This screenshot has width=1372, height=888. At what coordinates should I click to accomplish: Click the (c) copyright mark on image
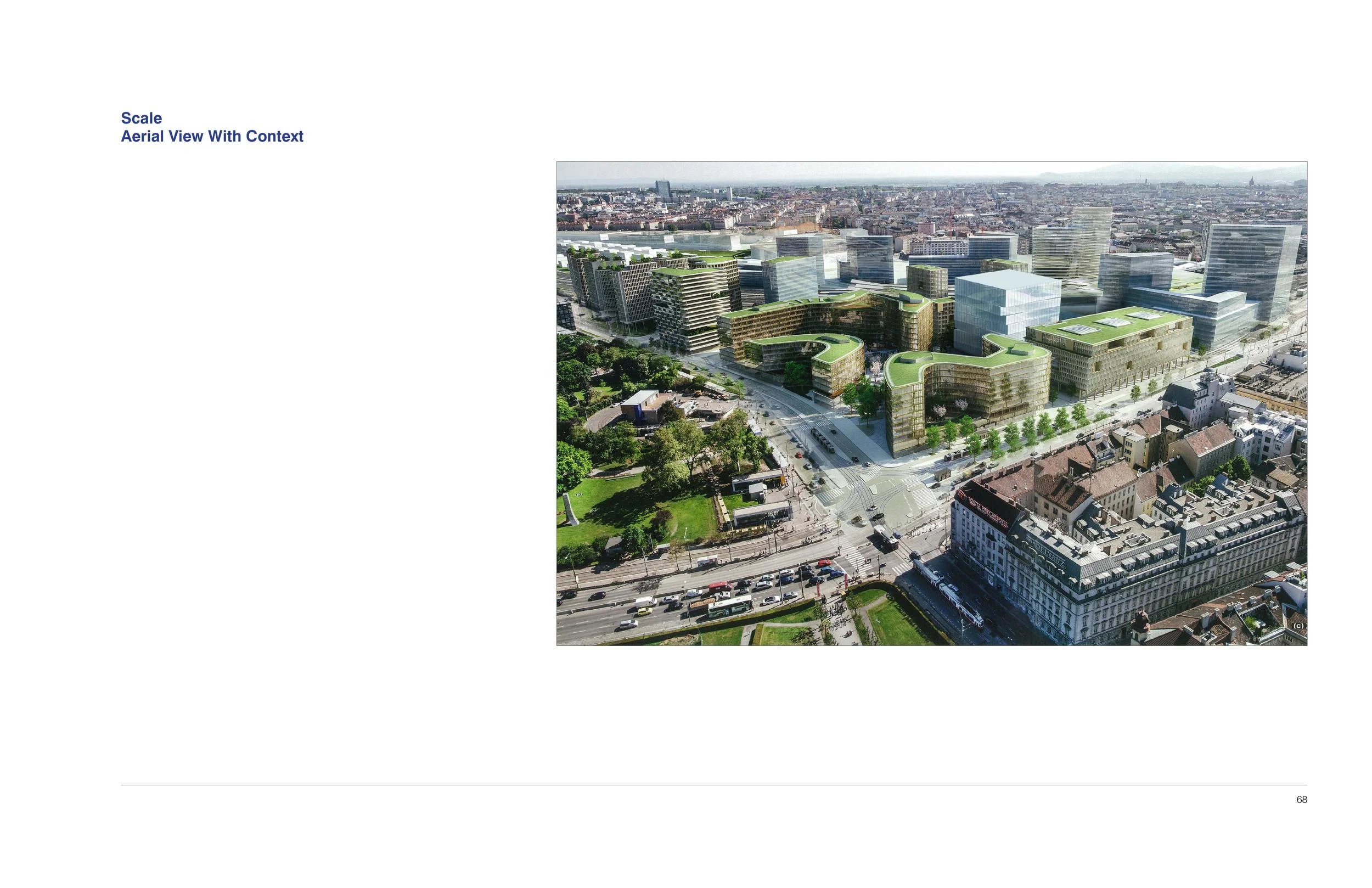point(1298,626)
